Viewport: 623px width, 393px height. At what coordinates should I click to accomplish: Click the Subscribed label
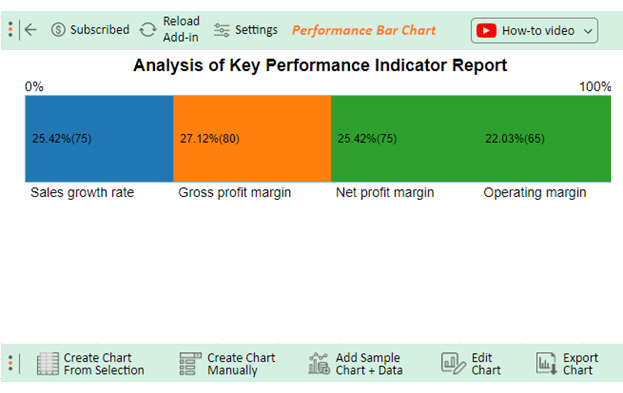pyautogui.click(x=100, y=30)
